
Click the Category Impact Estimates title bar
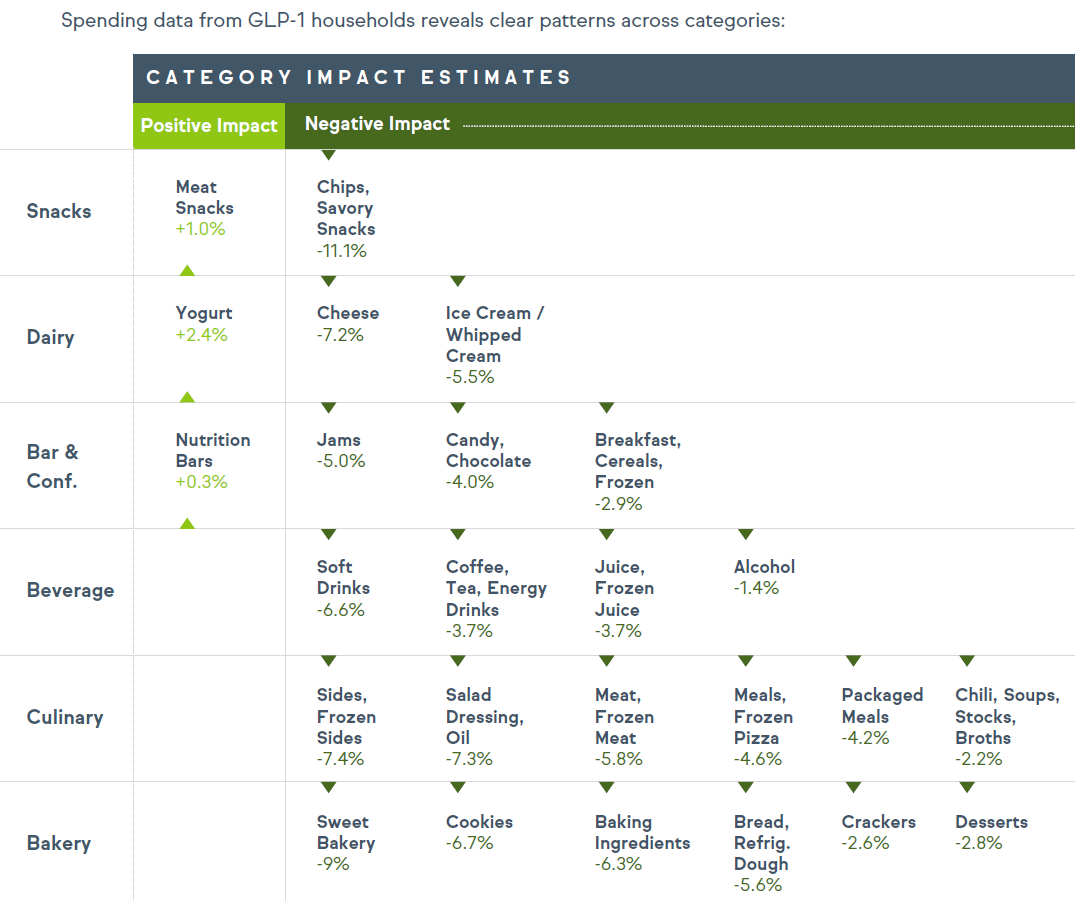pos(358,78)
